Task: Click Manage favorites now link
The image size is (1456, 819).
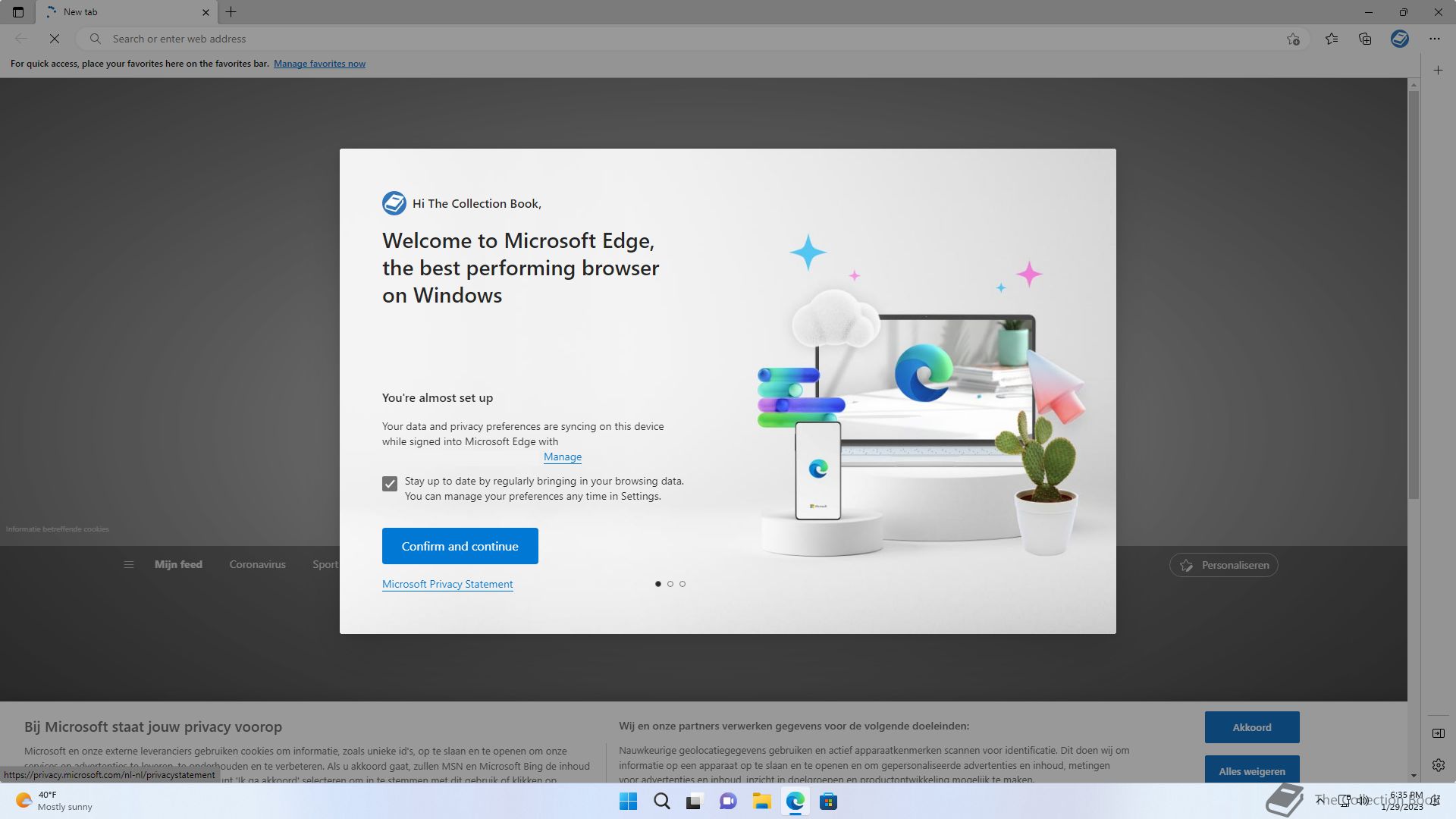Action: [x=319, y=64]
